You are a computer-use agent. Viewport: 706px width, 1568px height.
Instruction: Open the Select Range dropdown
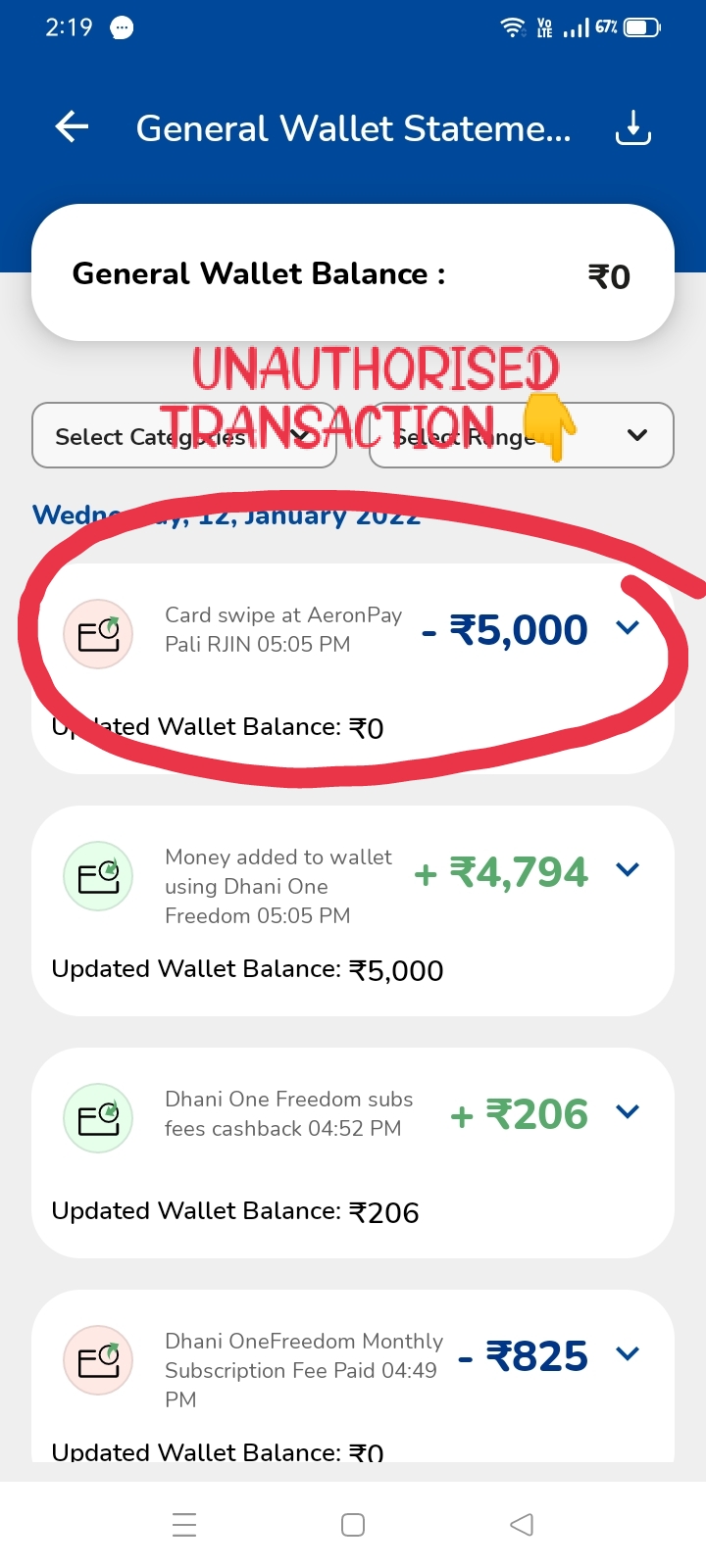coord(522,435)
